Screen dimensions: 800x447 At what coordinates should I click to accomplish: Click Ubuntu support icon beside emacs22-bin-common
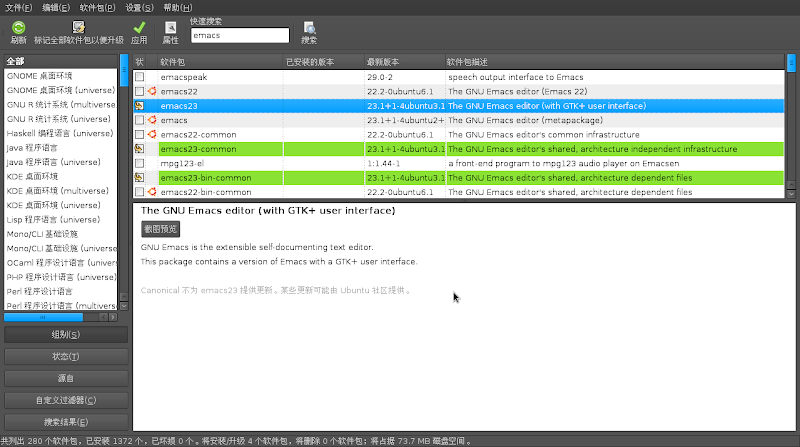pos(152,192)
